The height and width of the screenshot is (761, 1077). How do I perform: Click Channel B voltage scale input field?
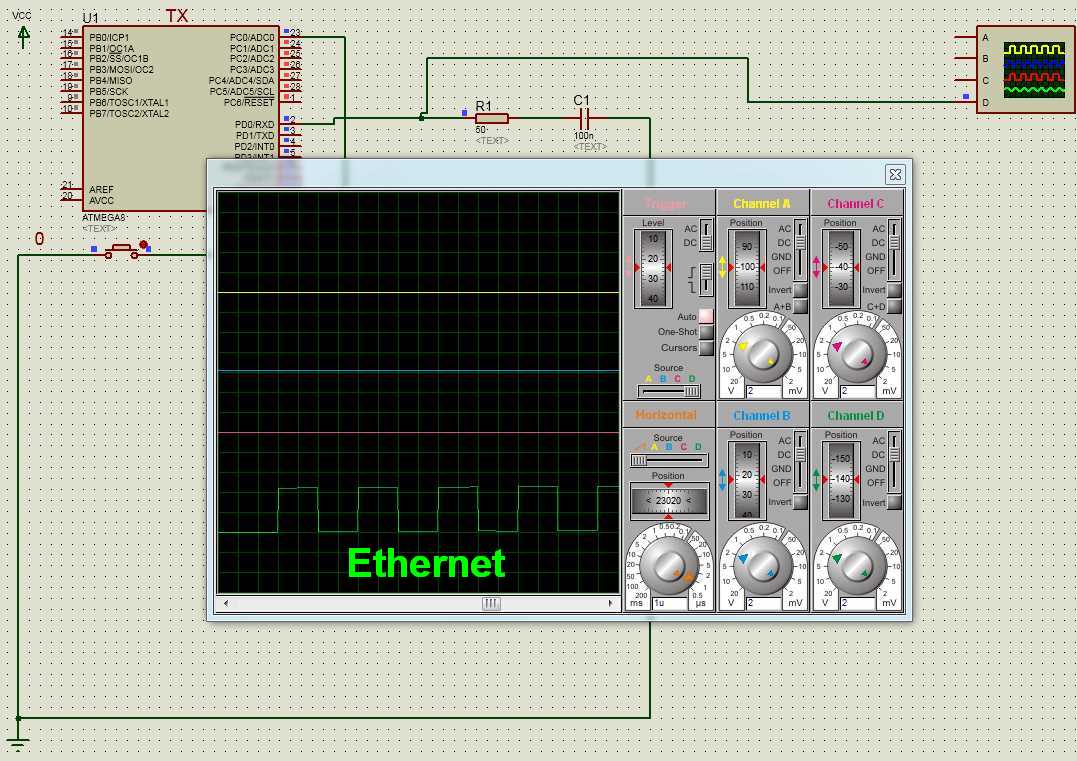point(763,603)
